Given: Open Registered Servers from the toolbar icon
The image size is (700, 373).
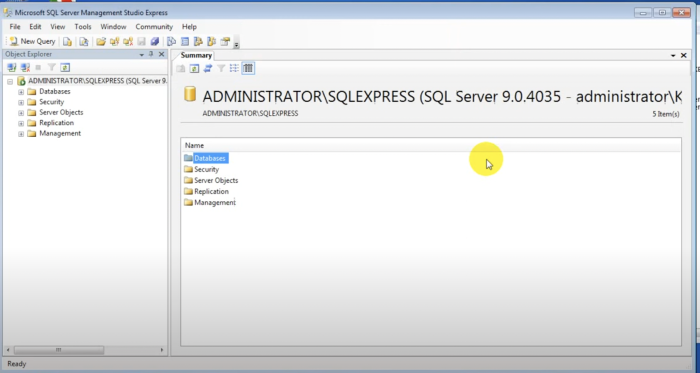Looking at the screenshot, I should (x=171, y=41).
